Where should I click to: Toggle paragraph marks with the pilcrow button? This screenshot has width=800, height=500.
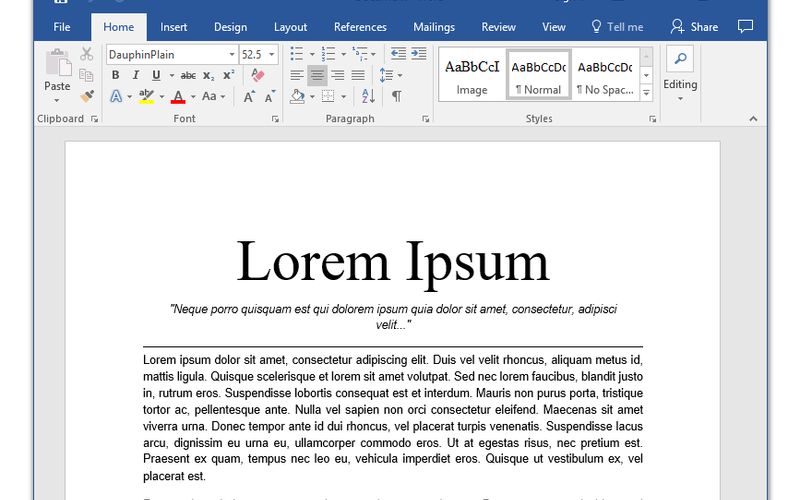pos(396,97)
